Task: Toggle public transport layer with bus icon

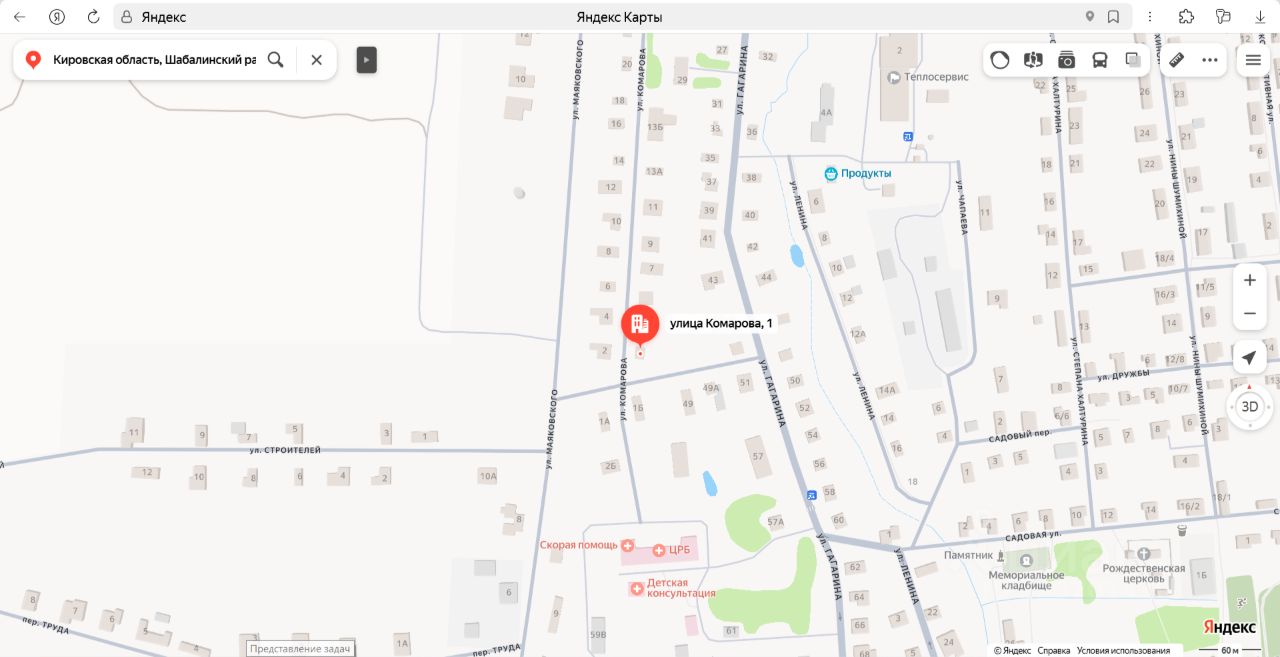Action: 1100,60
